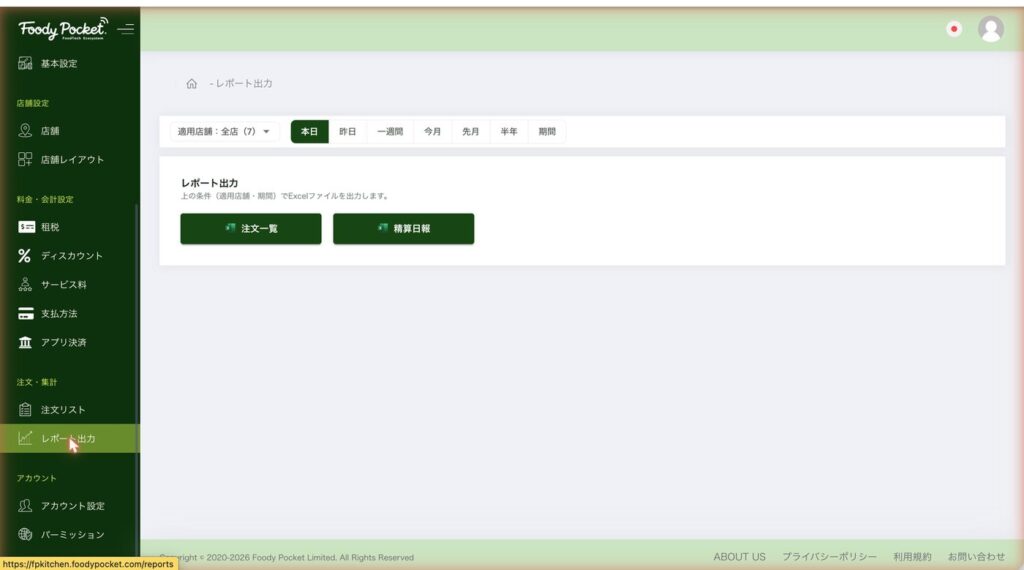Select the 一週間 period tab

click(x=390, y=131)
